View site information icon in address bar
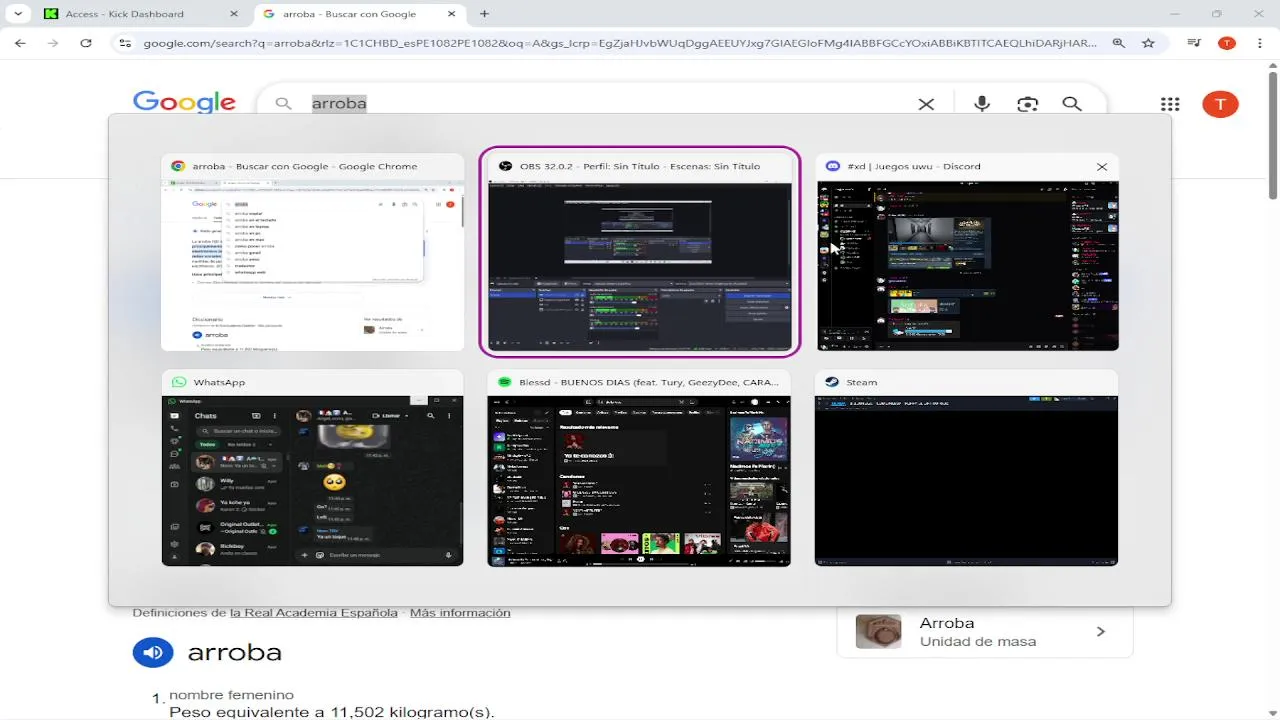Viewport: 1280px width, 720px height. click(125, 43)
